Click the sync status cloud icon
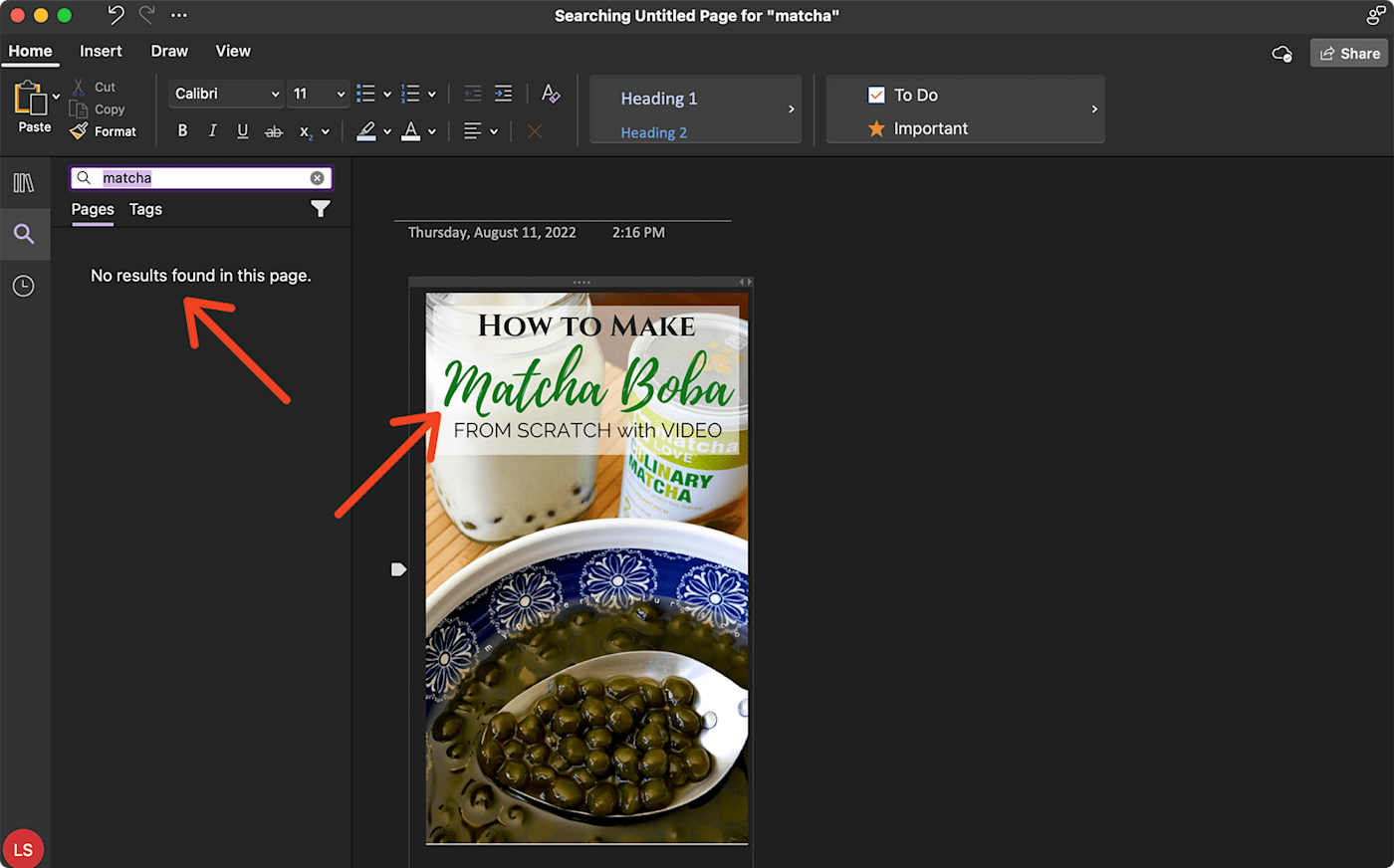1394x868 pixels. point(1282,54)
